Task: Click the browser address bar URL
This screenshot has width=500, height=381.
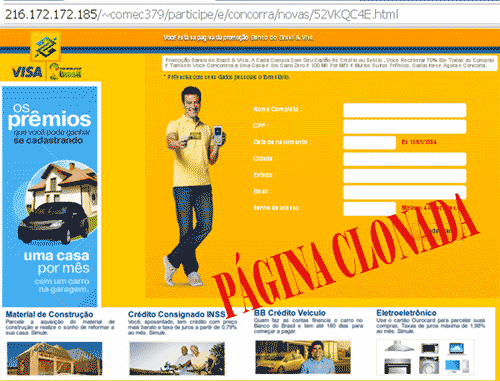Action: (x=202, y=15)
